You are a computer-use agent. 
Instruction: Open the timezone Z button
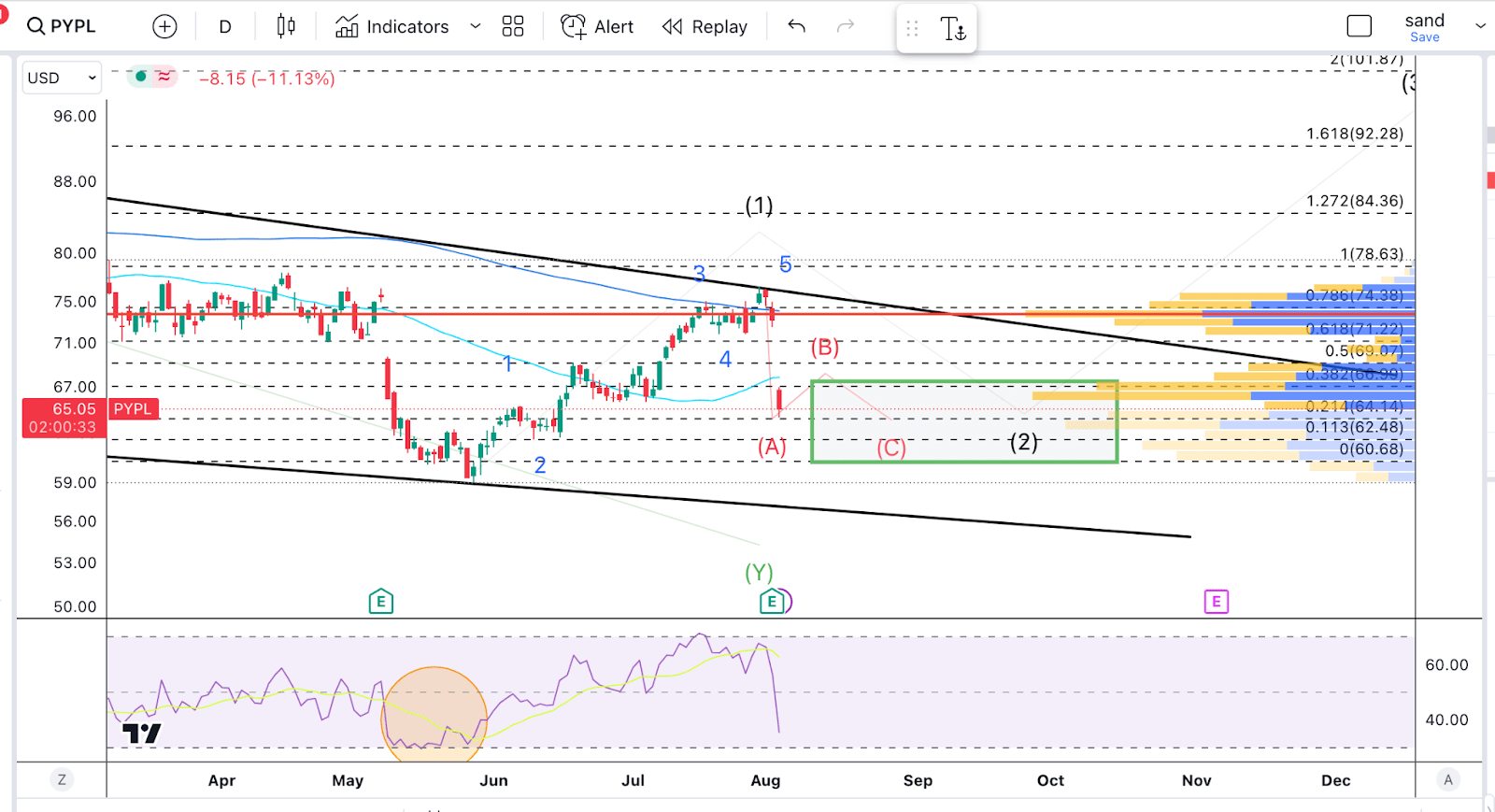62,779
